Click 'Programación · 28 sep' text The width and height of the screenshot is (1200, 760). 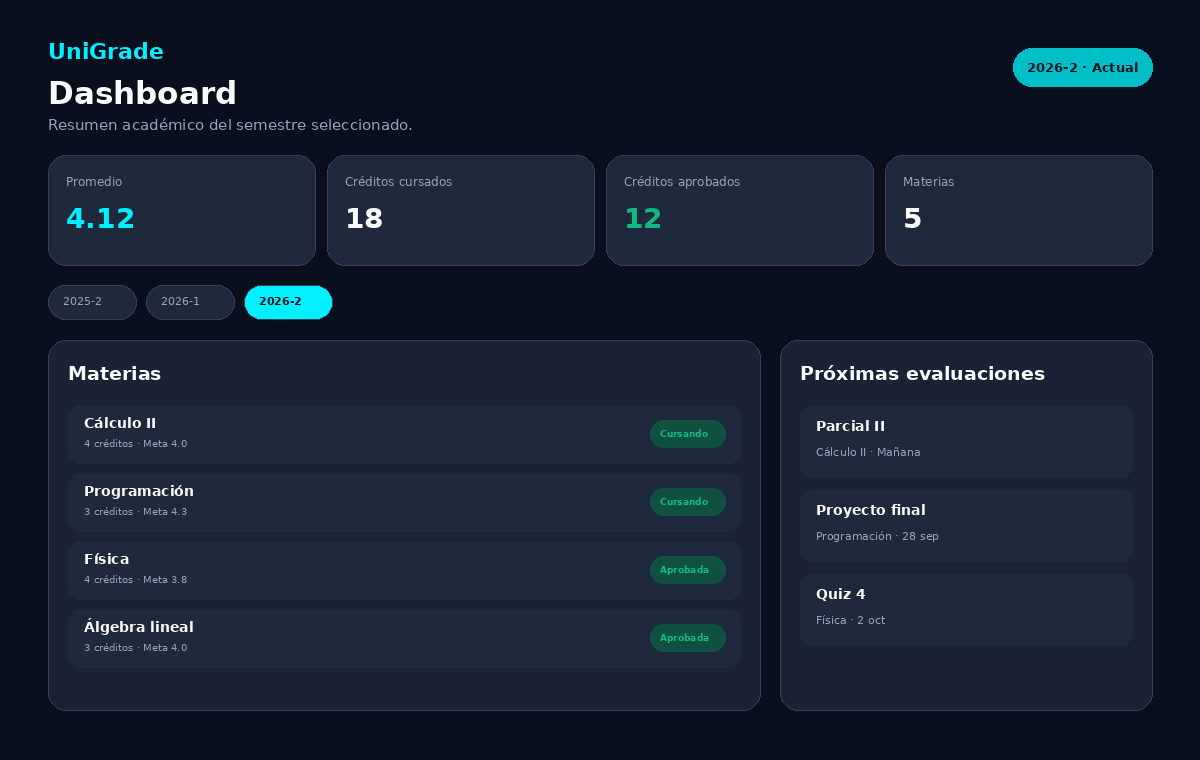877,536
